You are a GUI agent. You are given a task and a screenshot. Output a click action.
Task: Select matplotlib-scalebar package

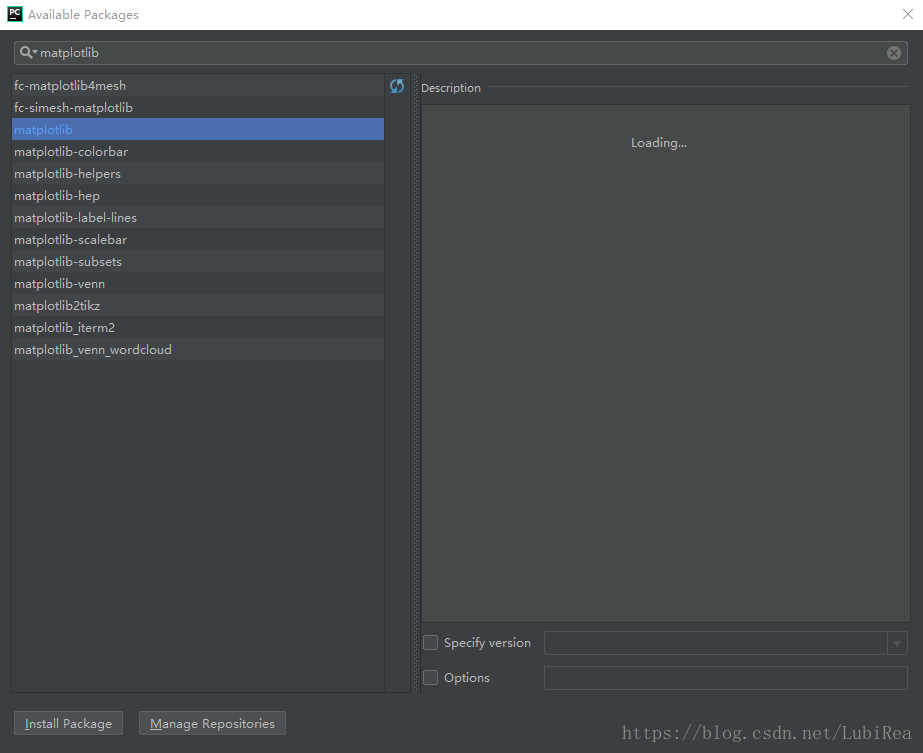pos(198,240)
